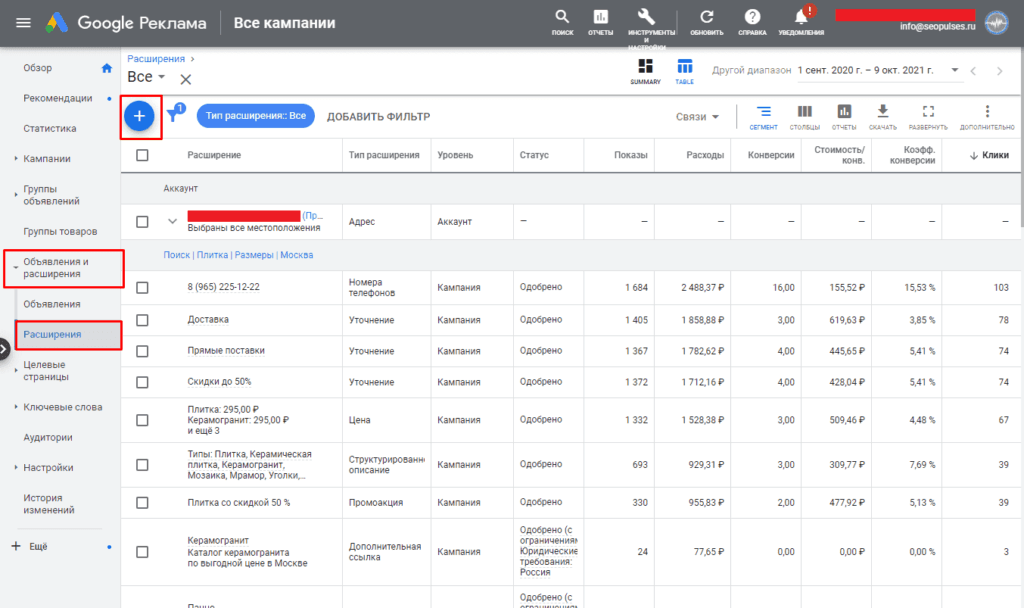
Task: Select Объявления sub-item
Action: point(52,304)
